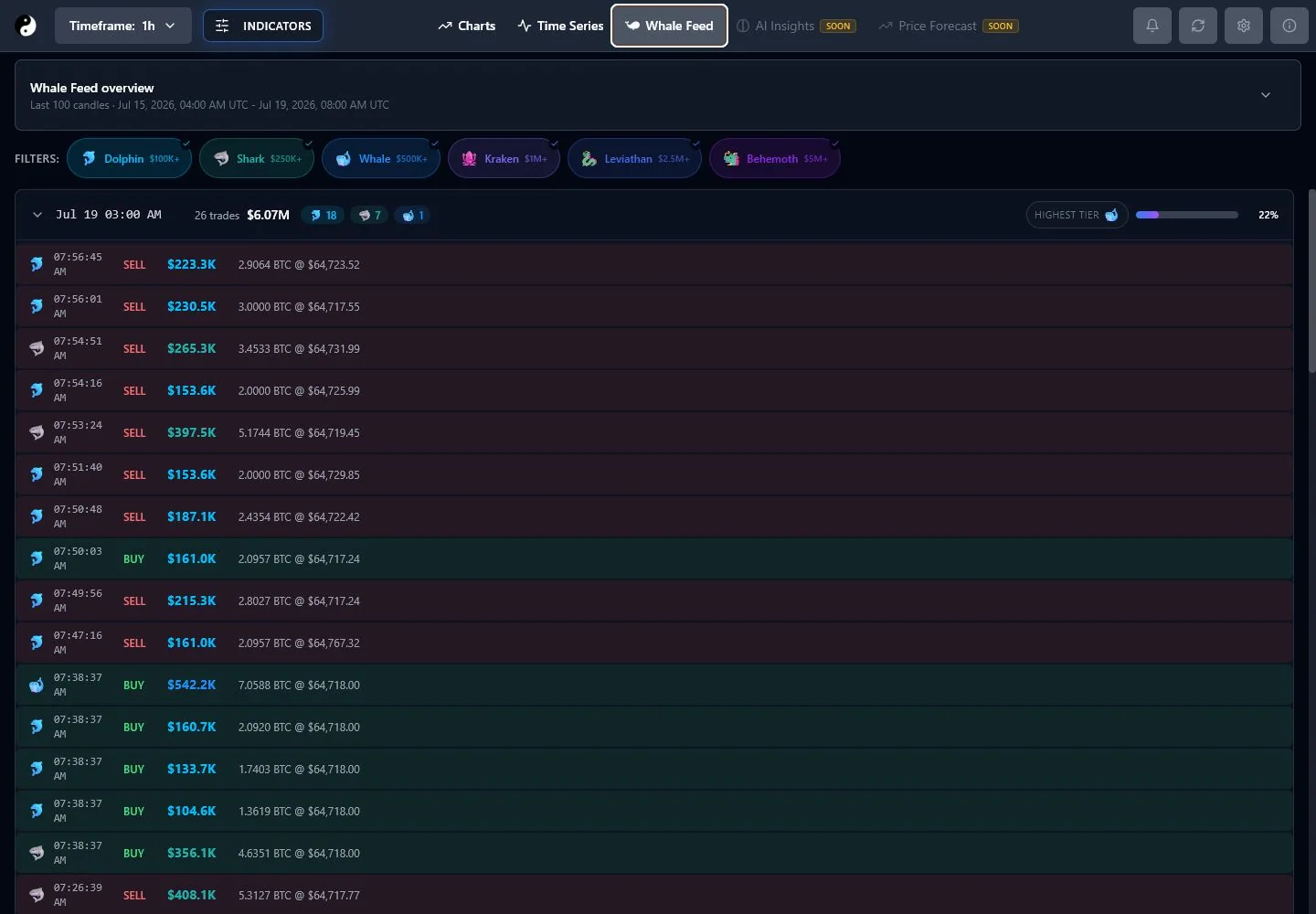Click the info icon button
This screenshot has height=914, width=1316.
(x=1289, y=26)
